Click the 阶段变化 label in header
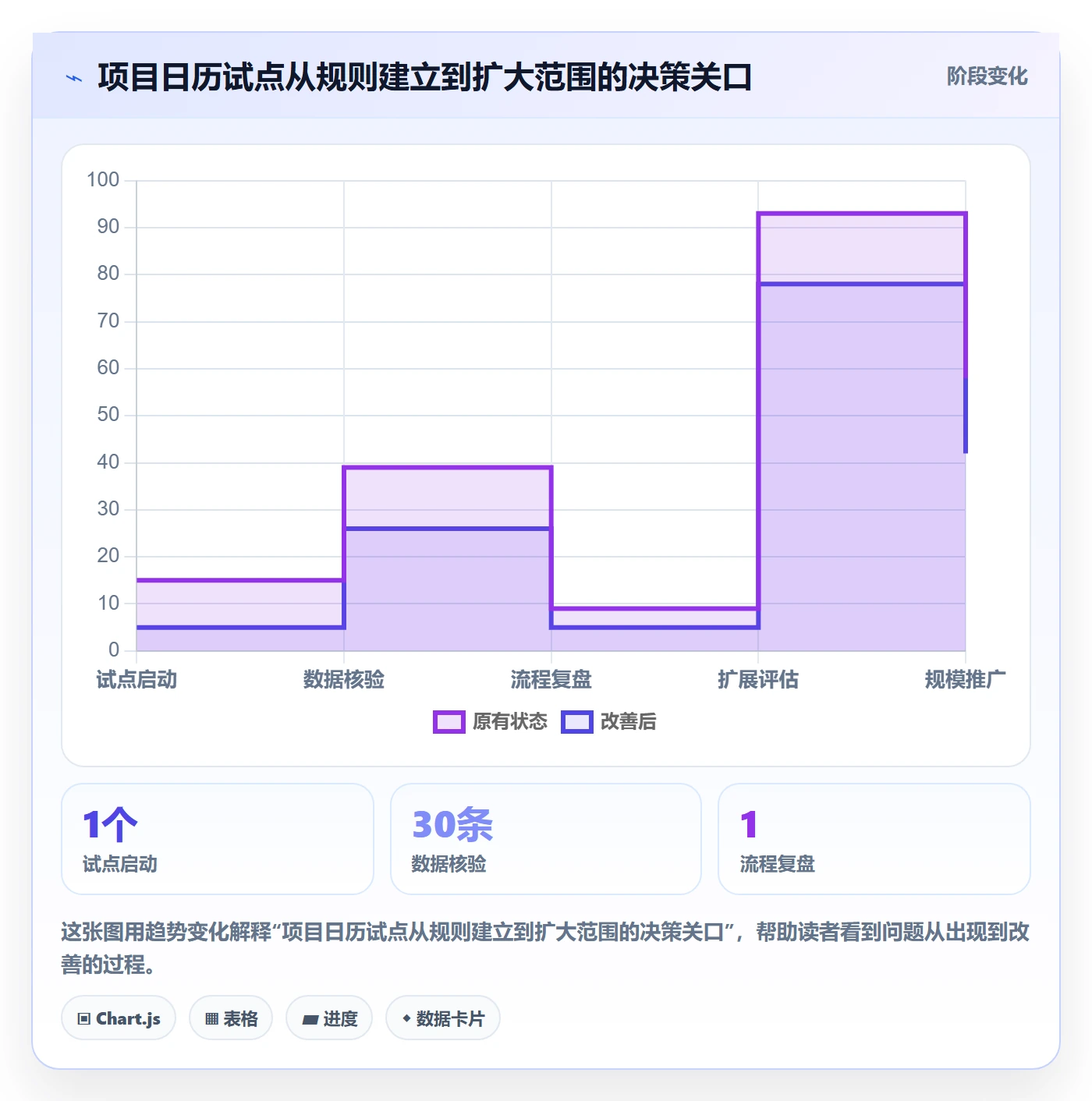 987,76
